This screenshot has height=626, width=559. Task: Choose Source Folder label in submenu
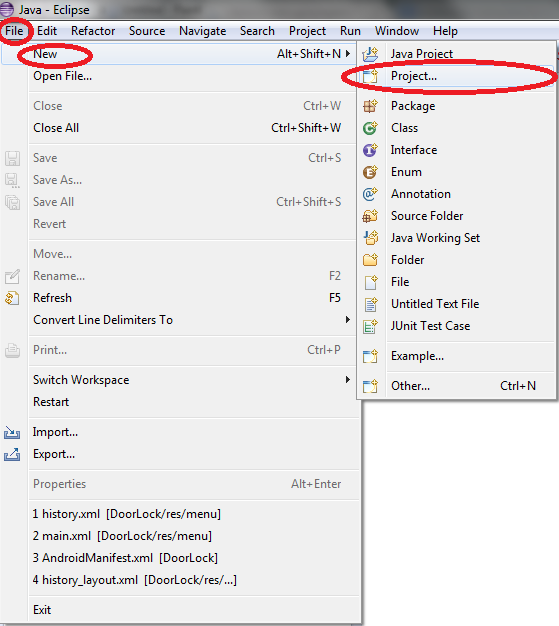coord(427,216)
